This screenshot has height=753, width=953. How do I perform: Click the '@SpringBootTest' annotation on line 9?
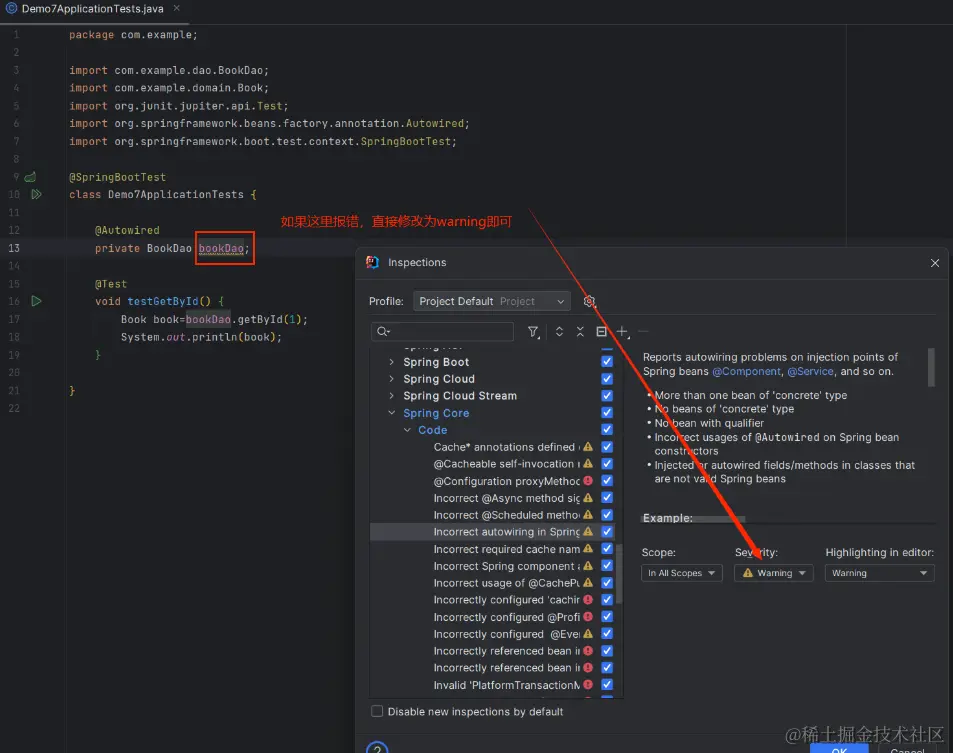point(117,177)
